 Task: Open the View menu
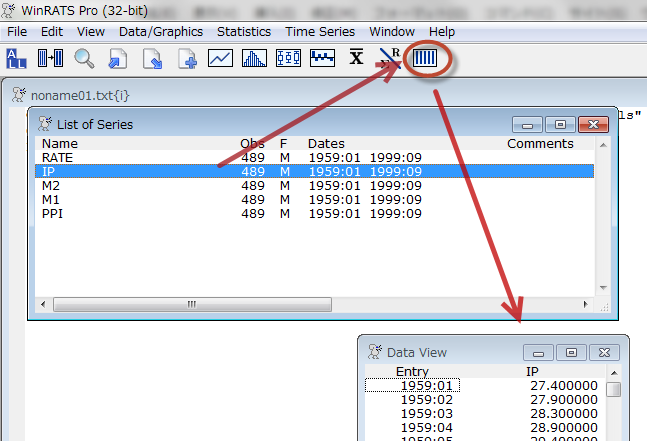point(91,32)
